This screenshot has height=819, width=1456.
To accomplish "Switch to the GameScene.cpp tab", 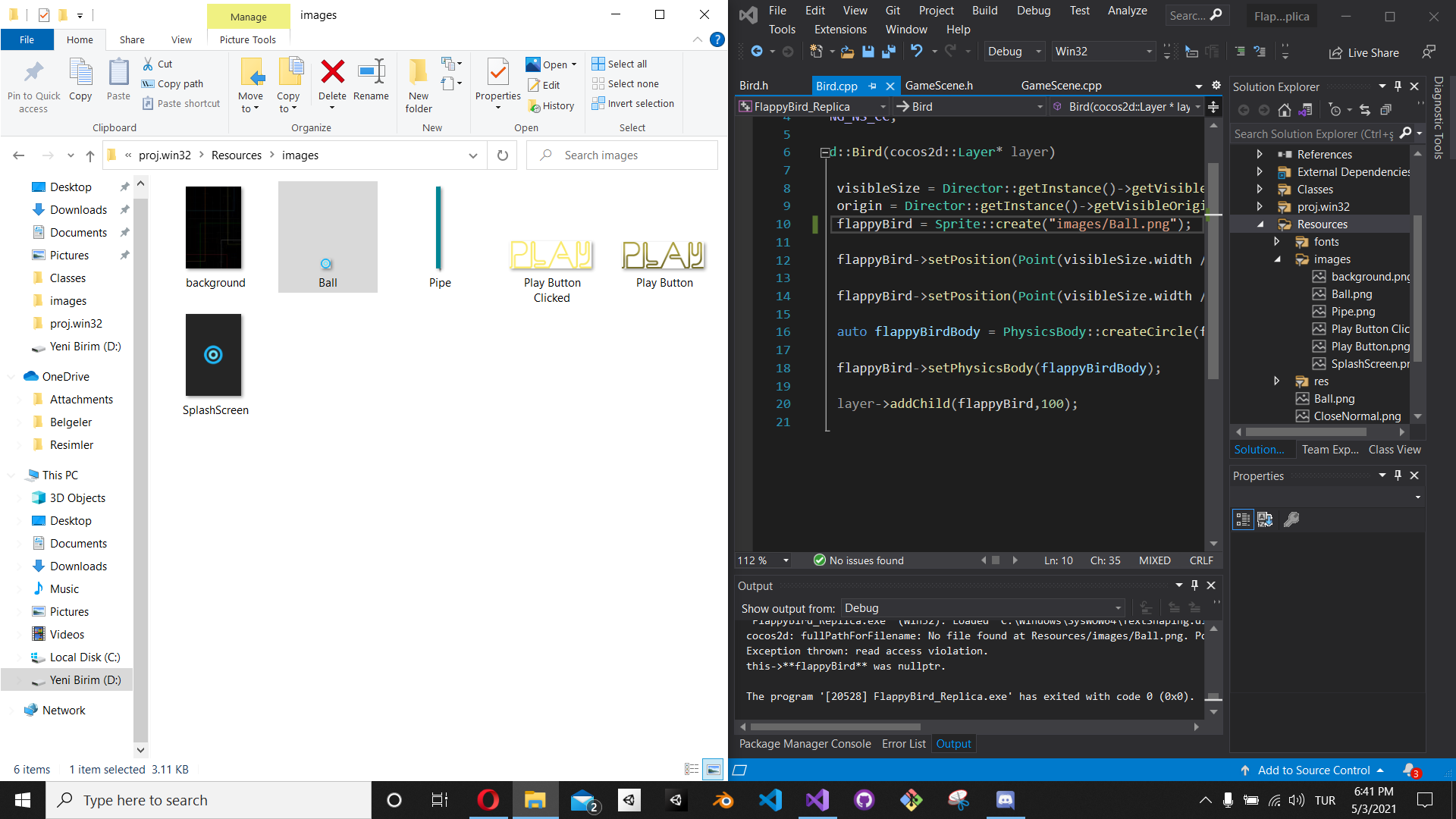I will tap(1061, 86).
